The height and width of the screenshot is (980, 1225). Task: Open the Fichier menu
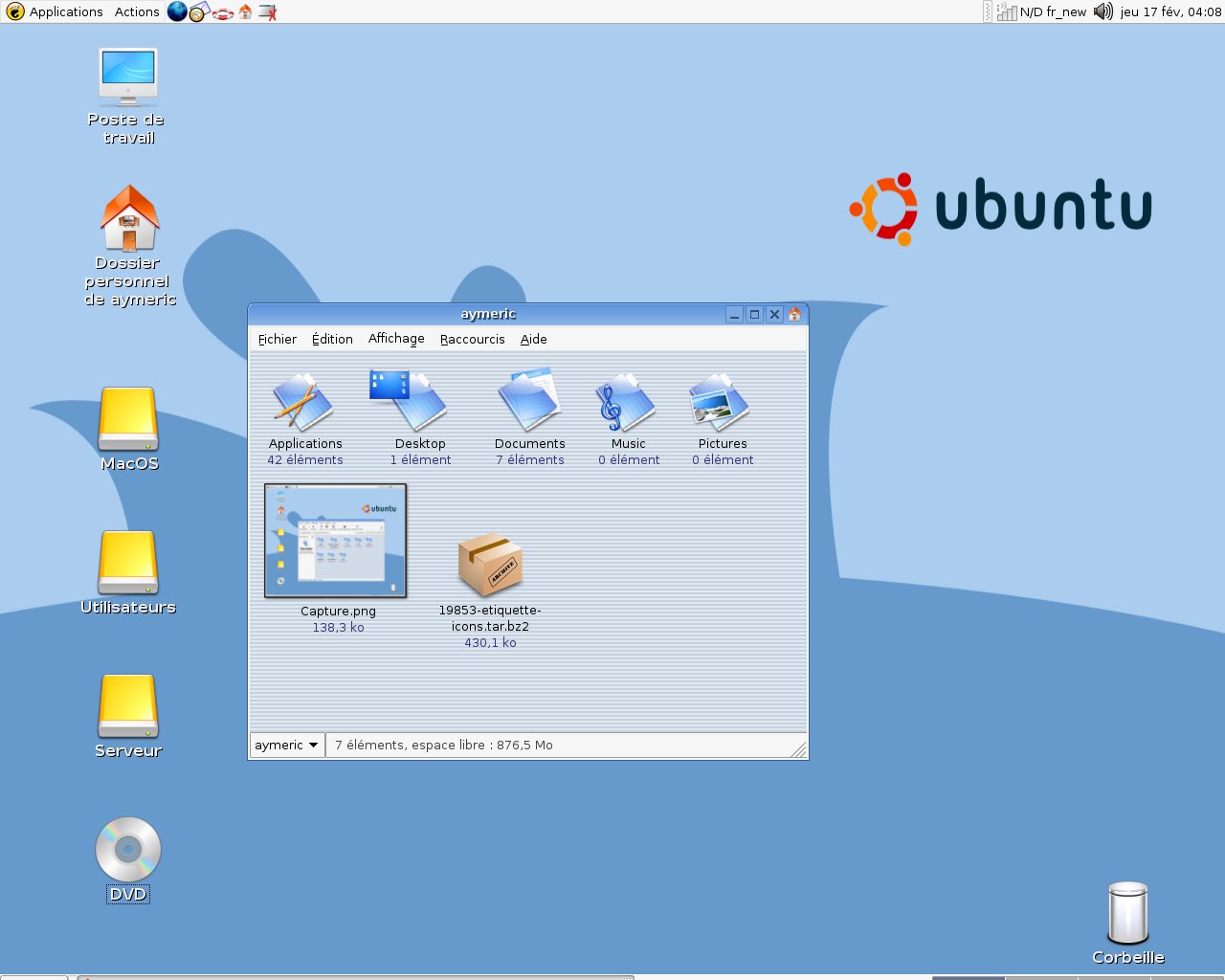[277, 339]
